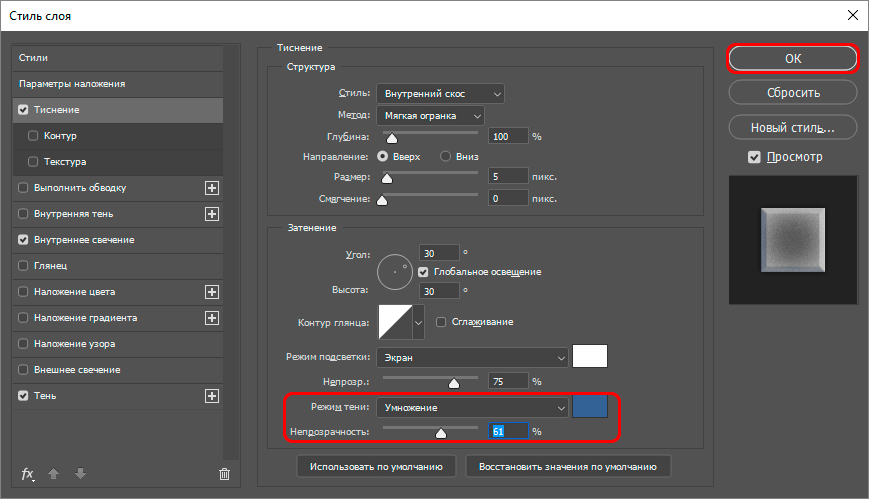Image resolution: width=869 pixels, height=499 pixels.
Task: Add another stroke effect using plus icon
Action: click(x=212, y=188)
